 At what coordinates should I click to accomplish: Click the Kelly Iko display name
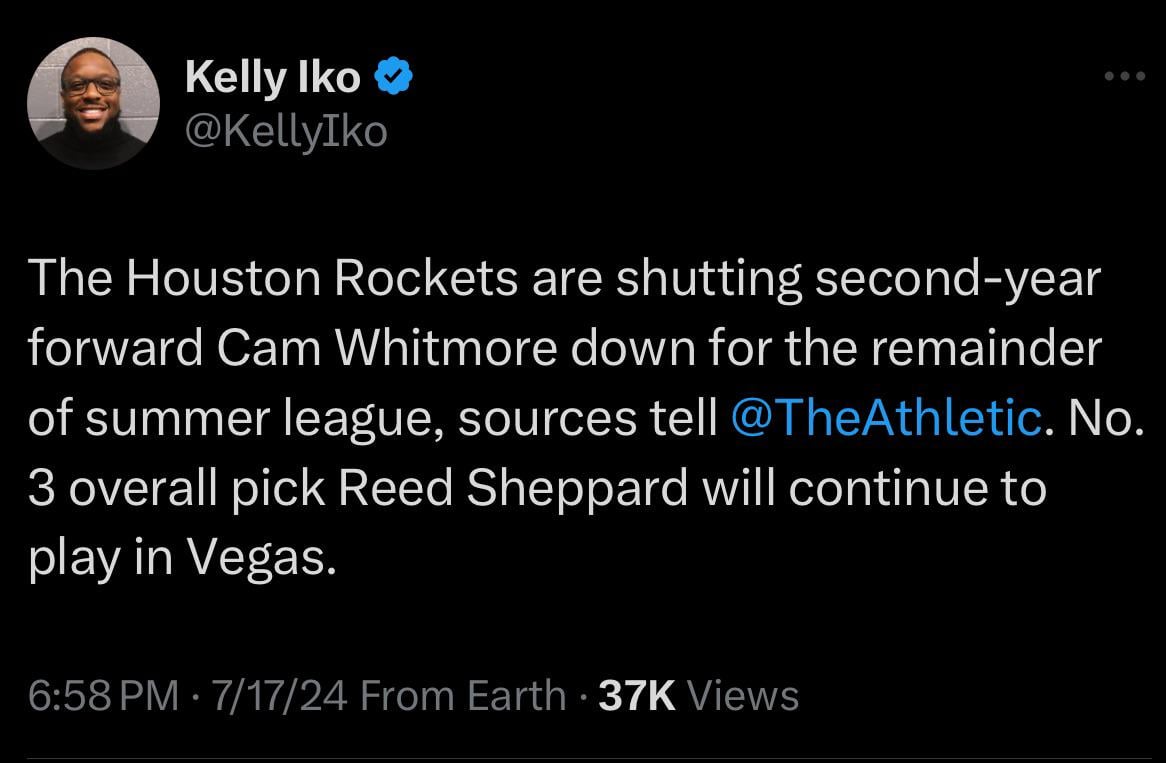pos(272,78)
